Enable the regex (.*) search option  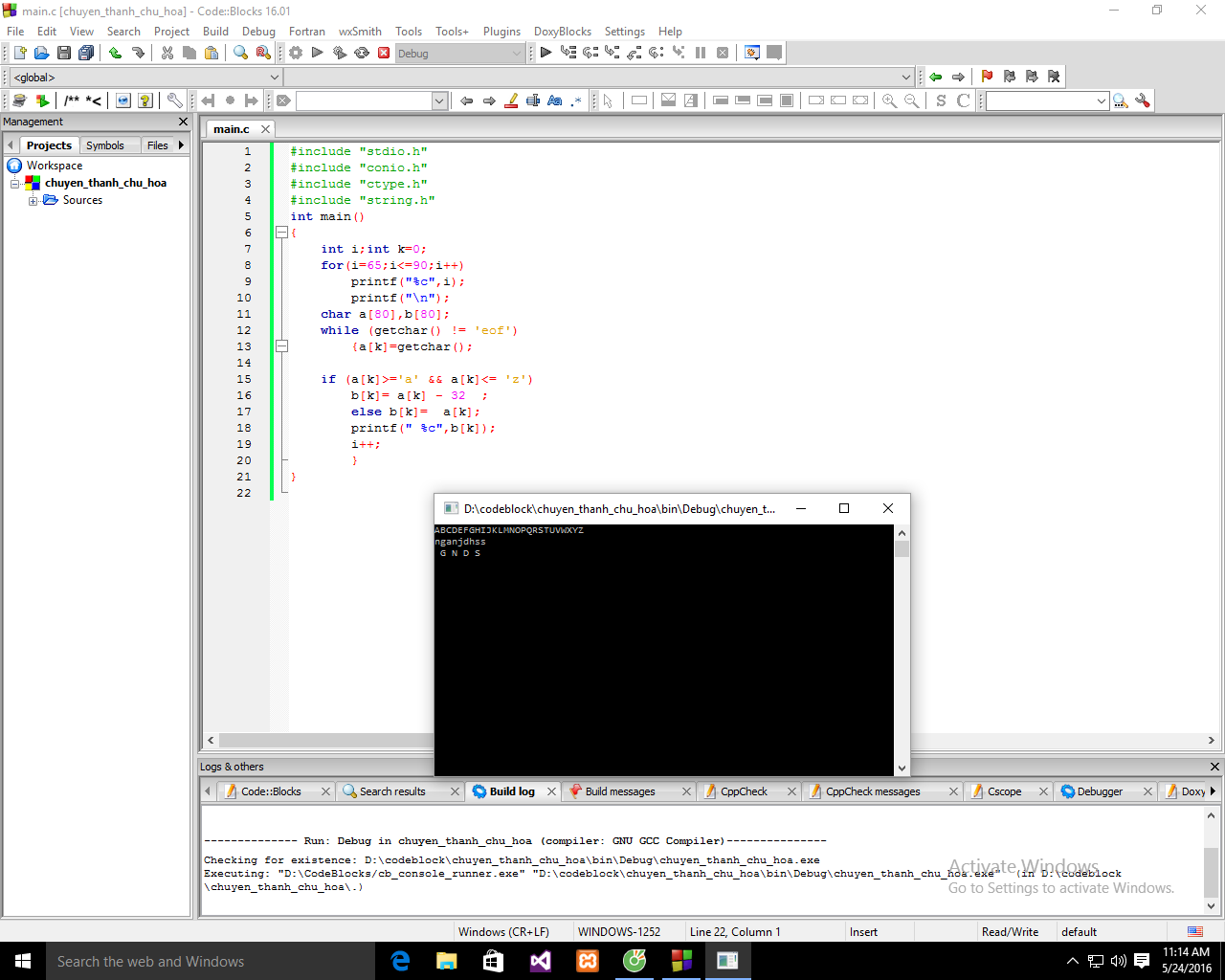pos(576,100)
